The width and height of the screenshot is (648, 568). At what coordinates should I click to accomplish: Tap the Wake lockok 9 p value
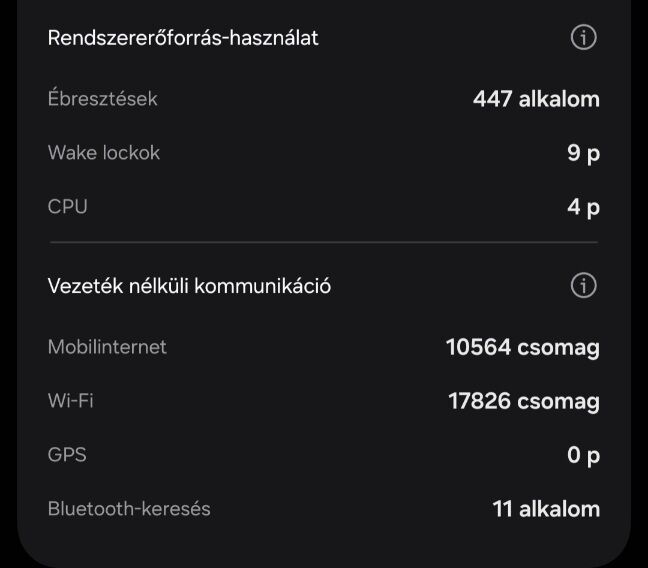[x=583, y=153]
